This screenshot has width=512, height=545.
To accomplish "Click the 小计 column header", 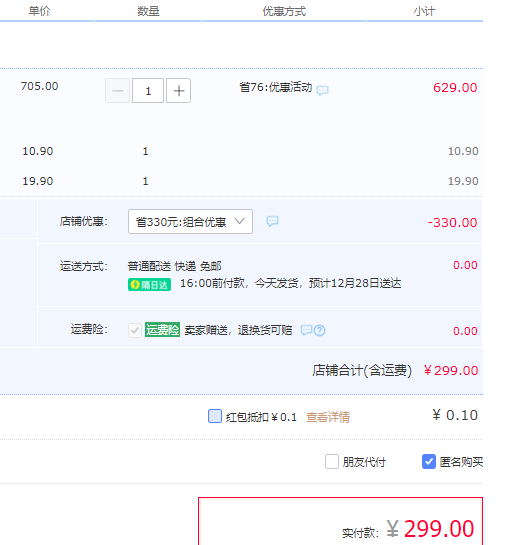I will pyautogui.click(x=424, y=11).
